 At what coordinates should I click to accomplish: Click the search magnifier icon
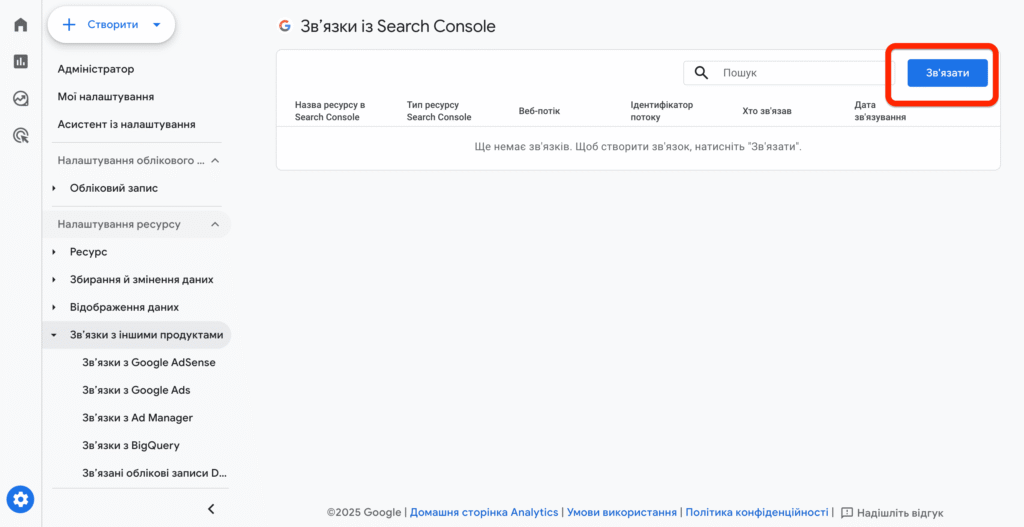tap(701, 72)
